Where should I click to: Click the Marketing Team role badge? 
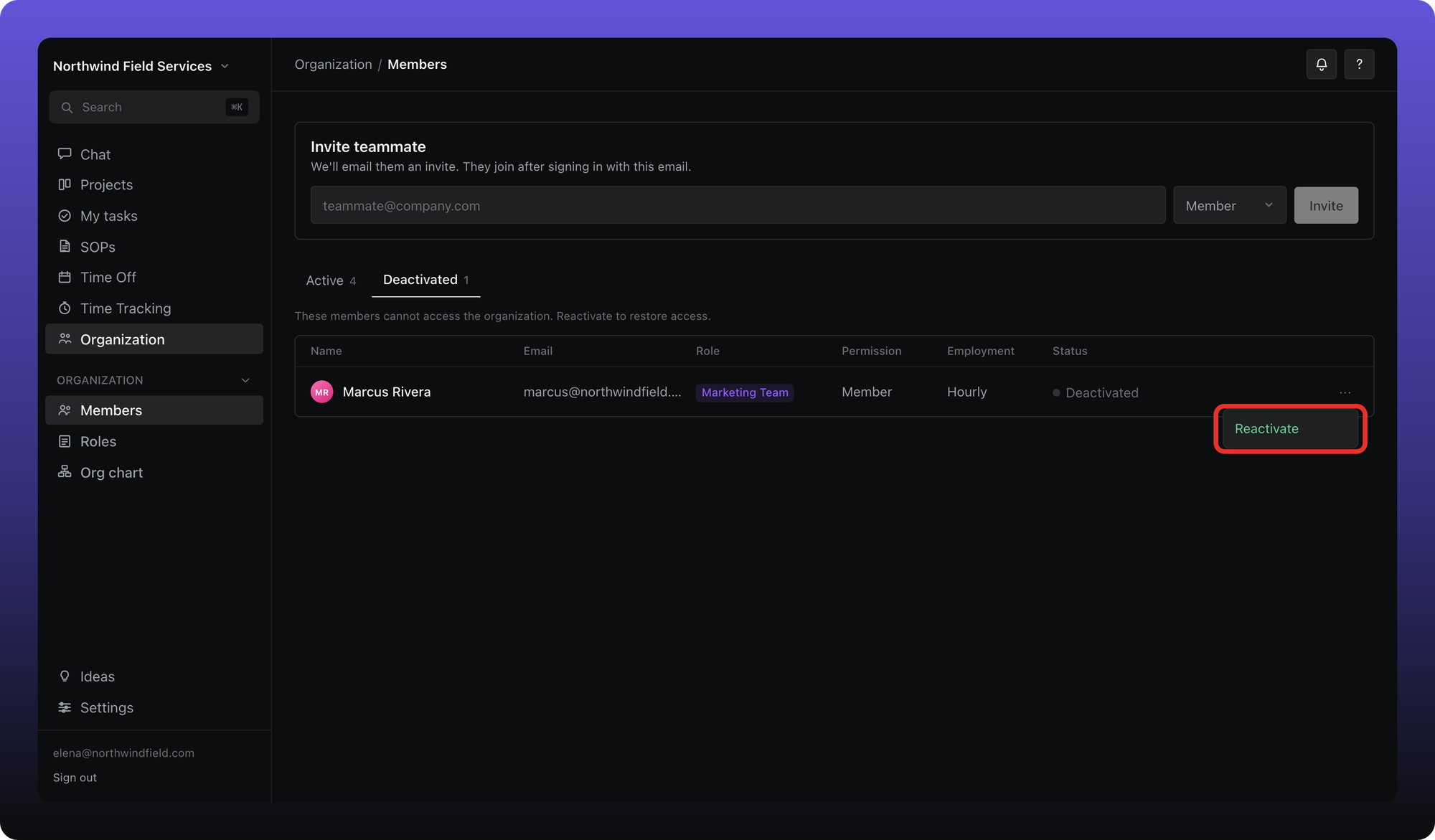(x=745, y=392)
